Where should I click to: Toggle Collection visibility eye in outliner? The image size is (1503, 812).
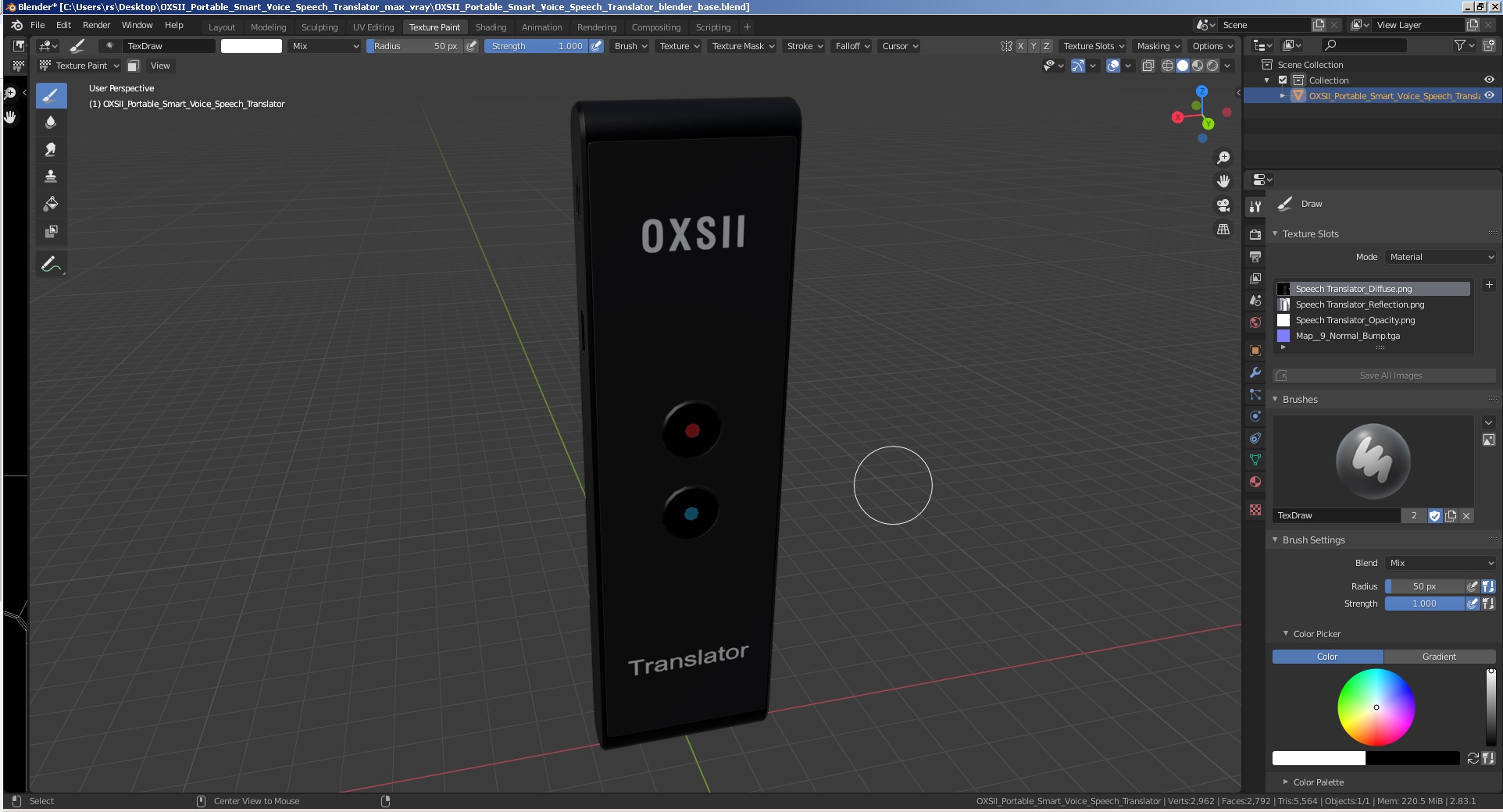1489,80
